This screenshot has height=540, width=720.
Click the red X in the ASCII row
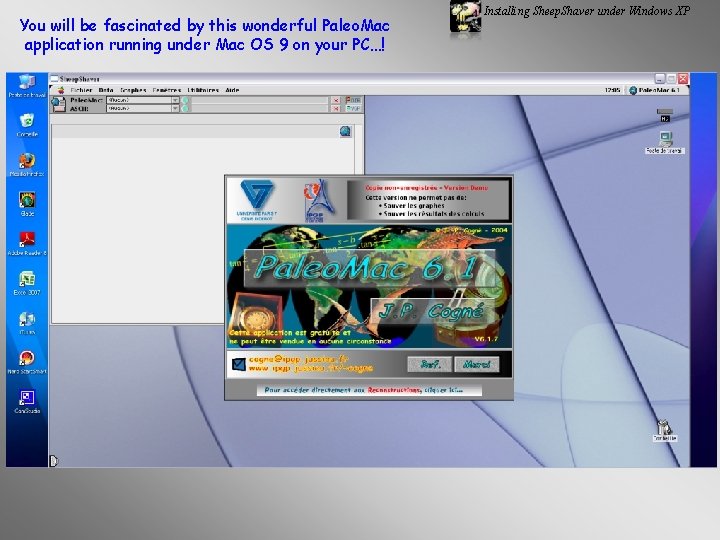click(336, 108)
